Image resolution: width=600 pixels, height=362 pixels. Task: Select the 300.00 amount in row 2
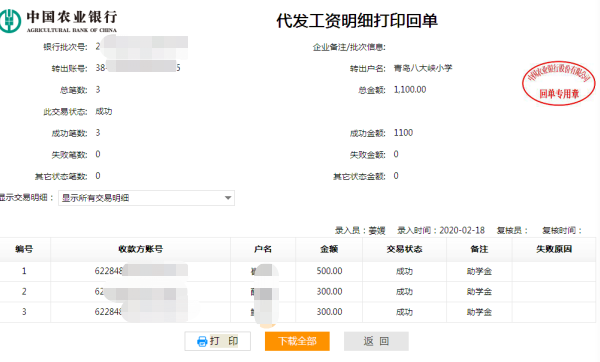[329, 292]
